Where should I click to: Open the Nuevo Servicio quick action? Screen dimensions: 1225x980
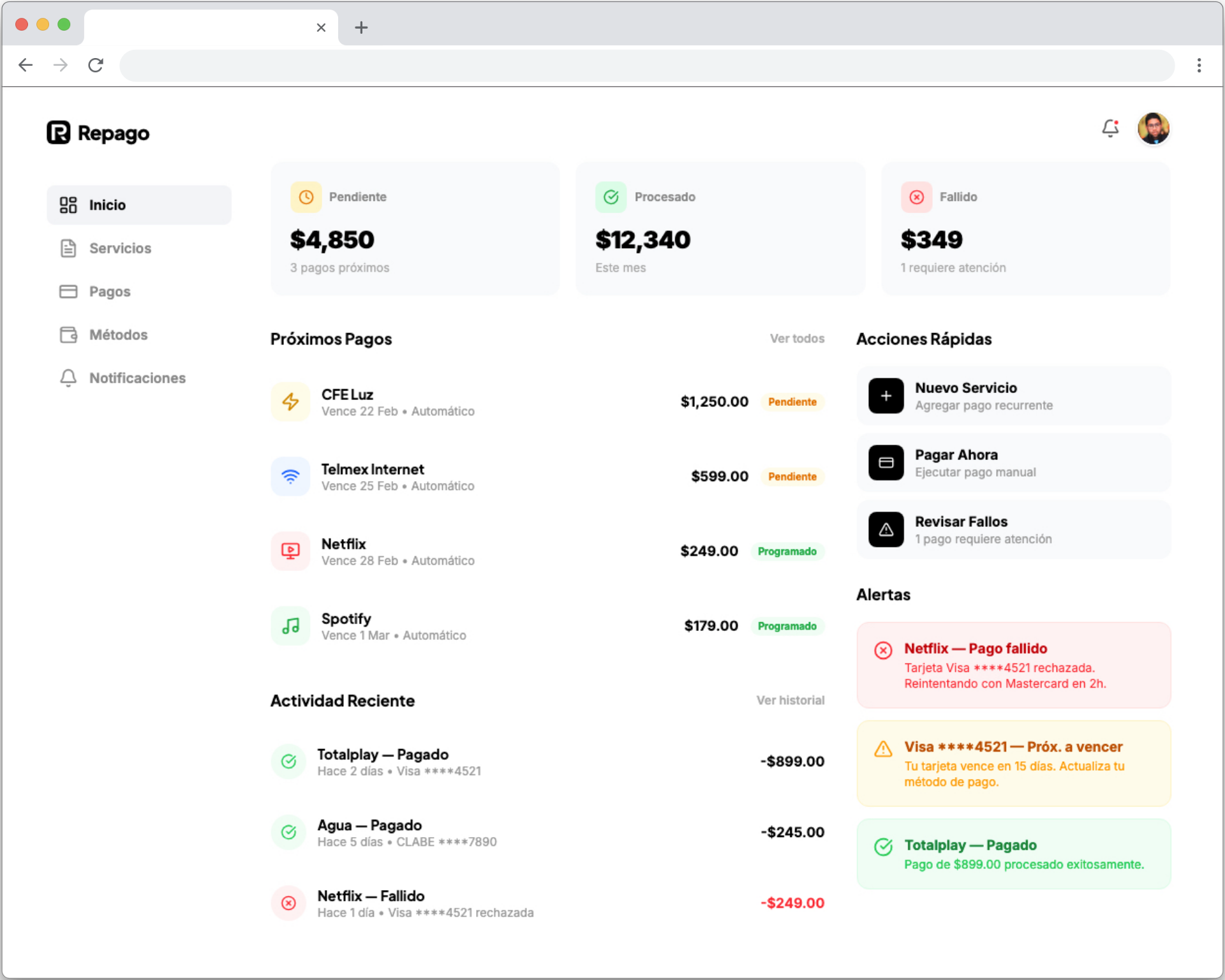tap(1013, 396)
